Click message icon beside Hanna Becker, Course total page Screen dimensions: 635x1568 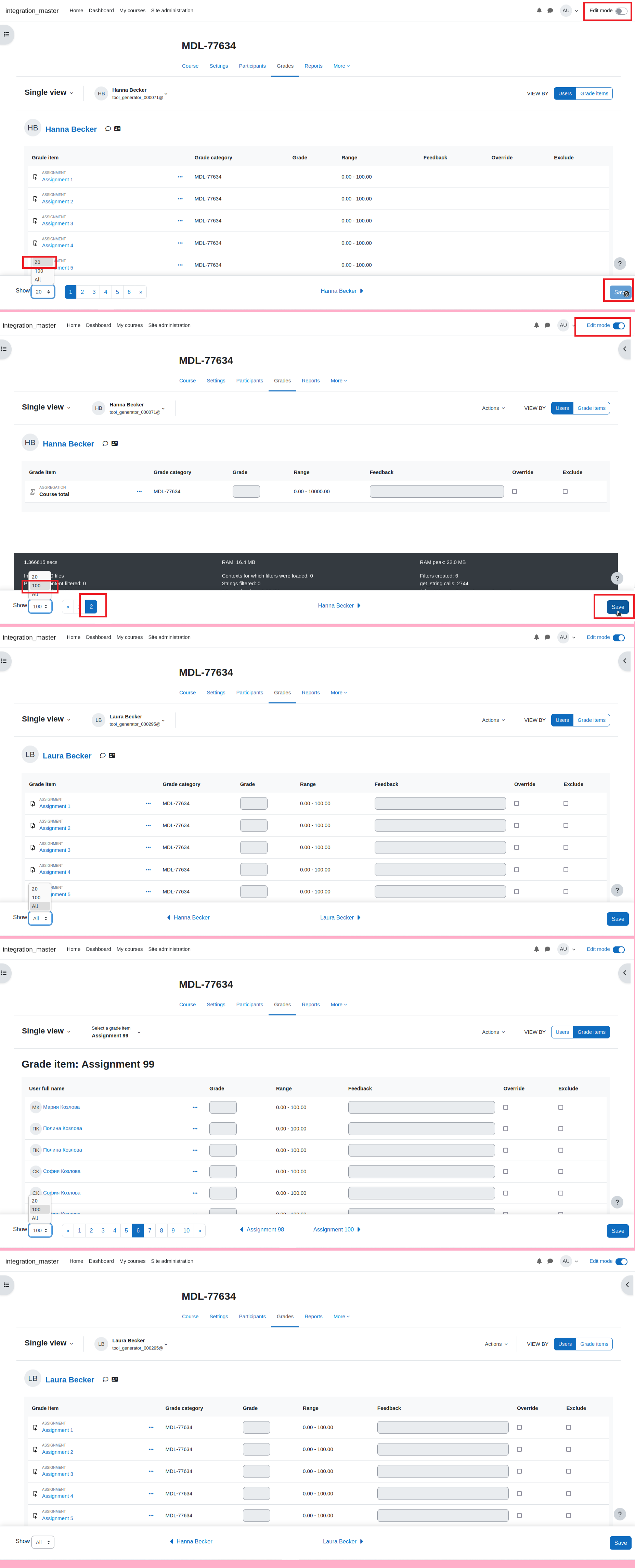coord(105,444)
